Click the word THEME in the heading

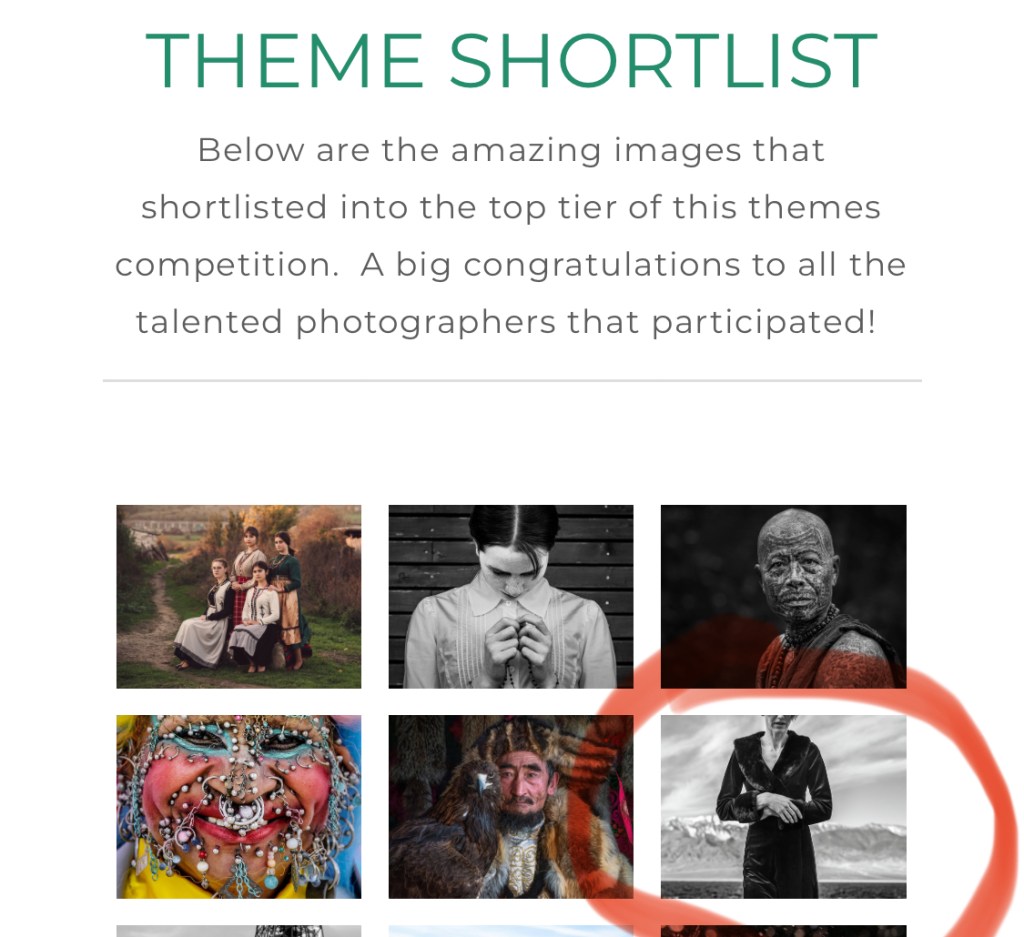pyautogui.click(x=284, y=60)
